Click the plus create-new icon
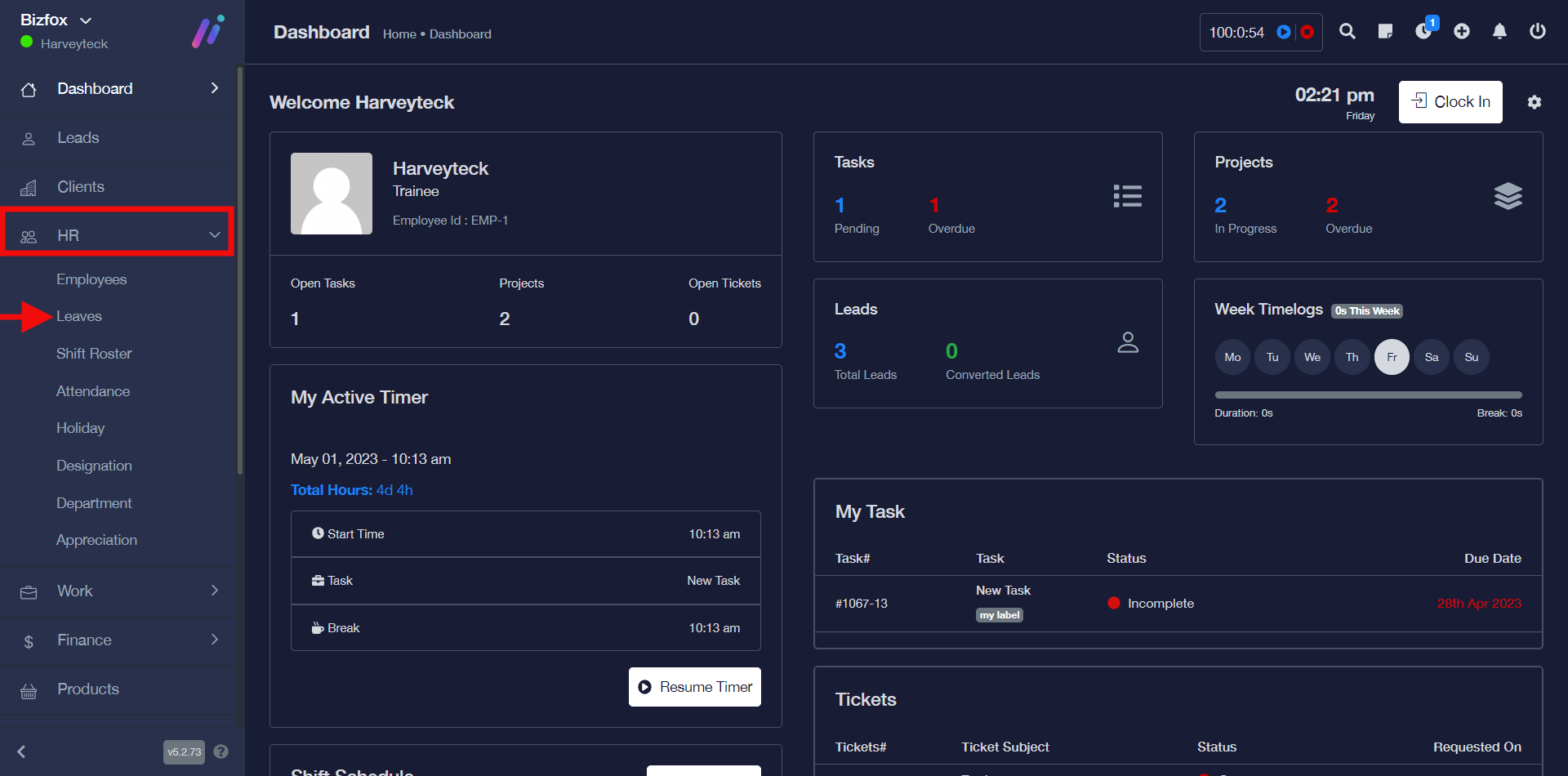This screenshot has height=776, width=1568. [1462, 32]
